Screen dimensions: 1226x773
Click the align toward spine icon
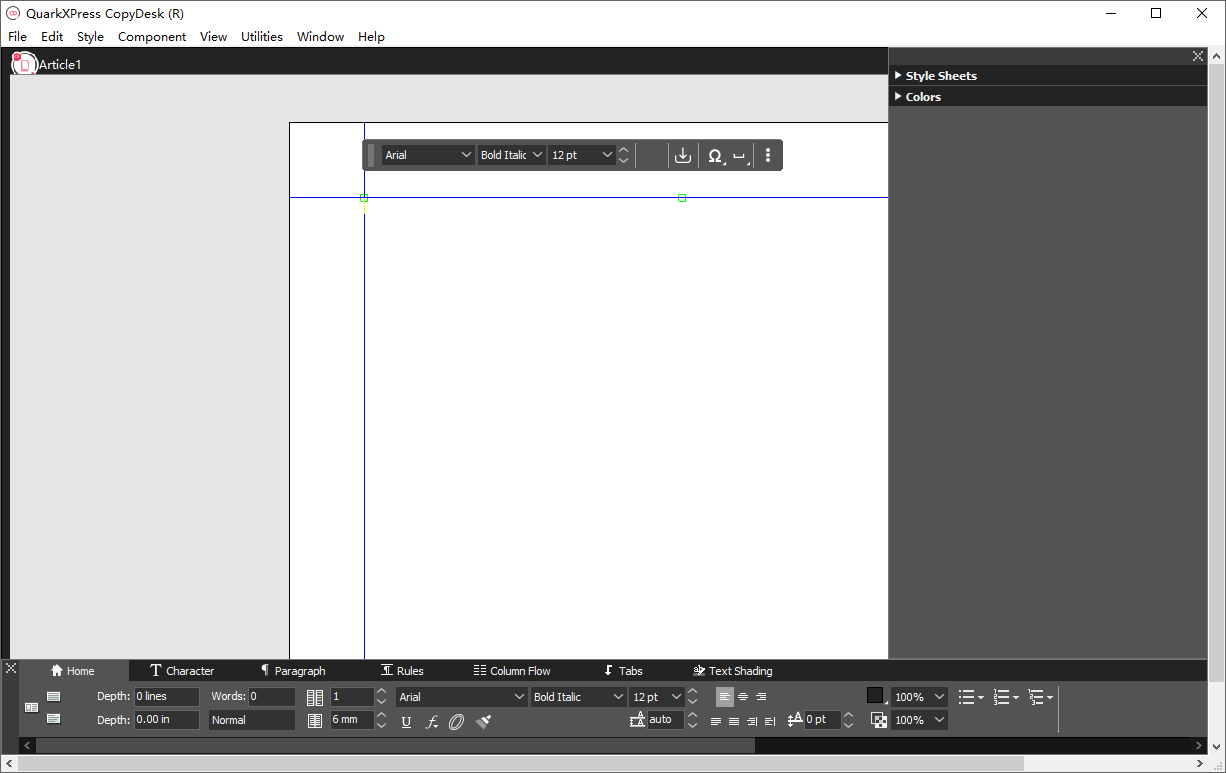[770, 721]
